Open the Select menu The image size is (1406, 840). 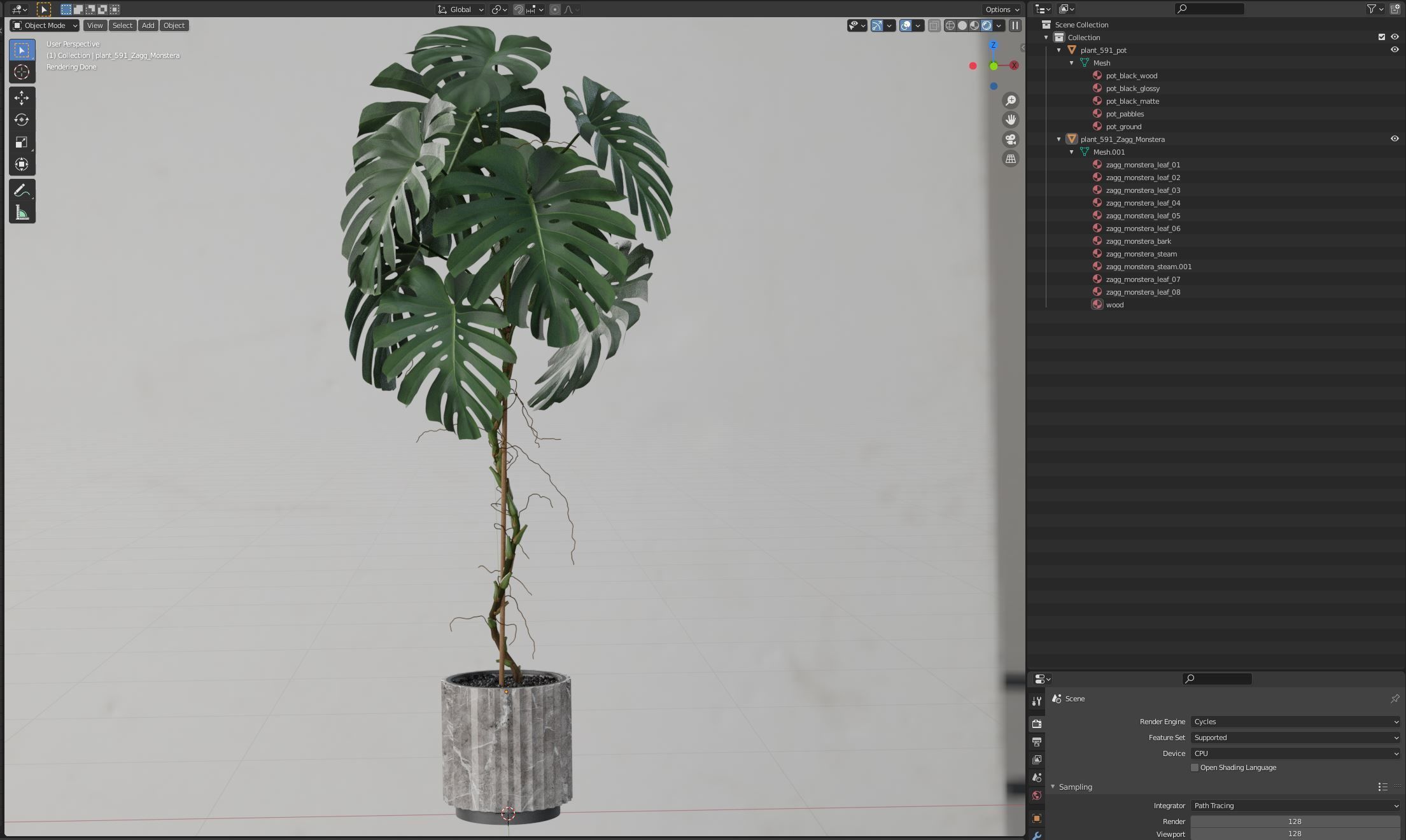[122, 25]
